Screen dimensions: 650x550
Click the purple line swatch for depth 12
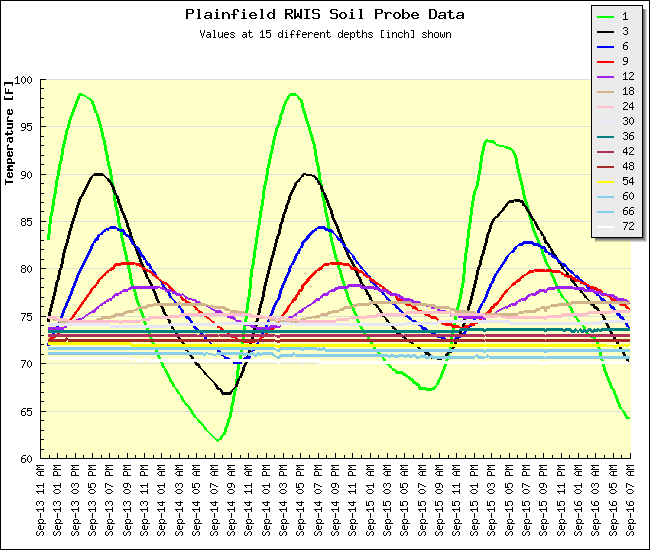(606, 76)
